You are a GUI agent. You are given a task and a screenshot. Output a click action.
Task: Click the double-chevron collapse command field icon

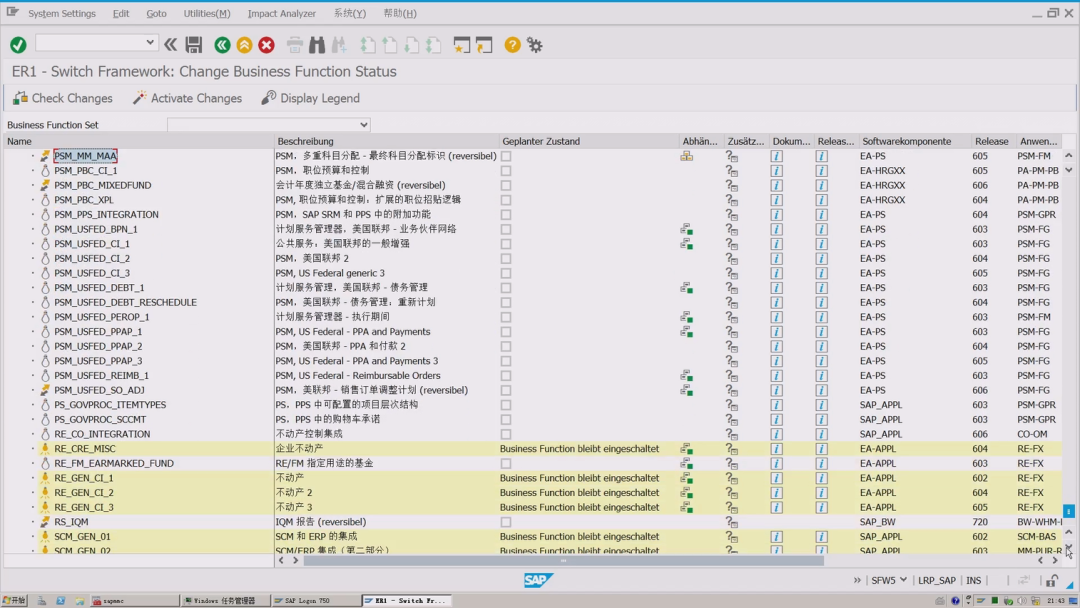[170, 45]
